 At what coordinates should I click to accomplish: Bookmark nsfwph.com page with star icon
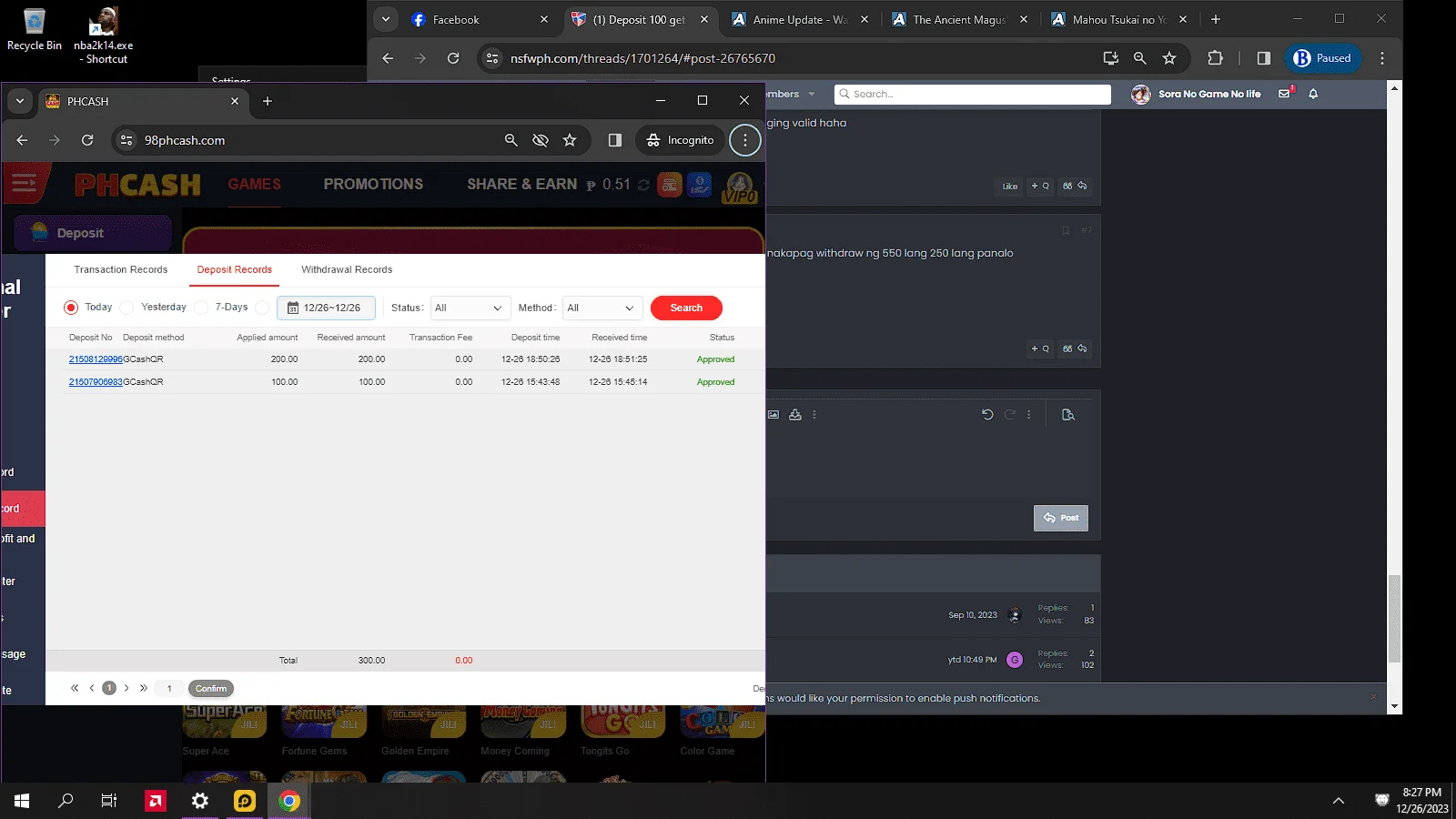click(1169, 58)
